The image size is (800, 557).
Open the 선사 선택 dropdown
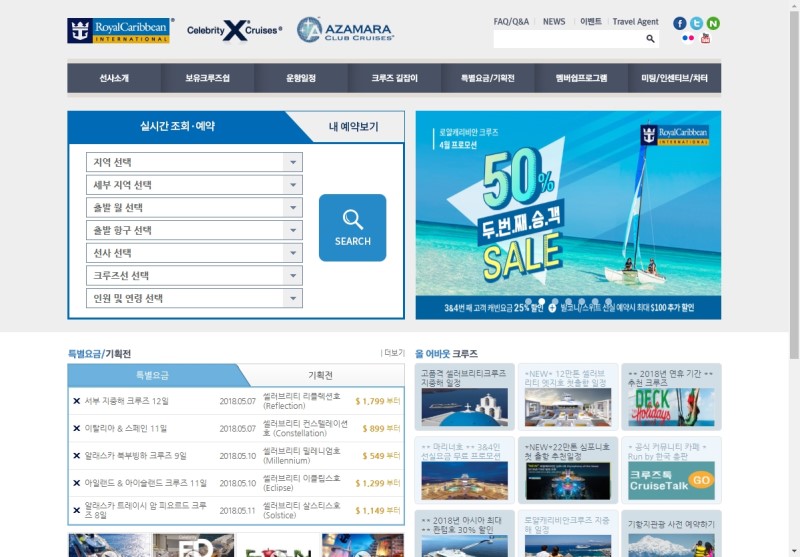point(194,253)
